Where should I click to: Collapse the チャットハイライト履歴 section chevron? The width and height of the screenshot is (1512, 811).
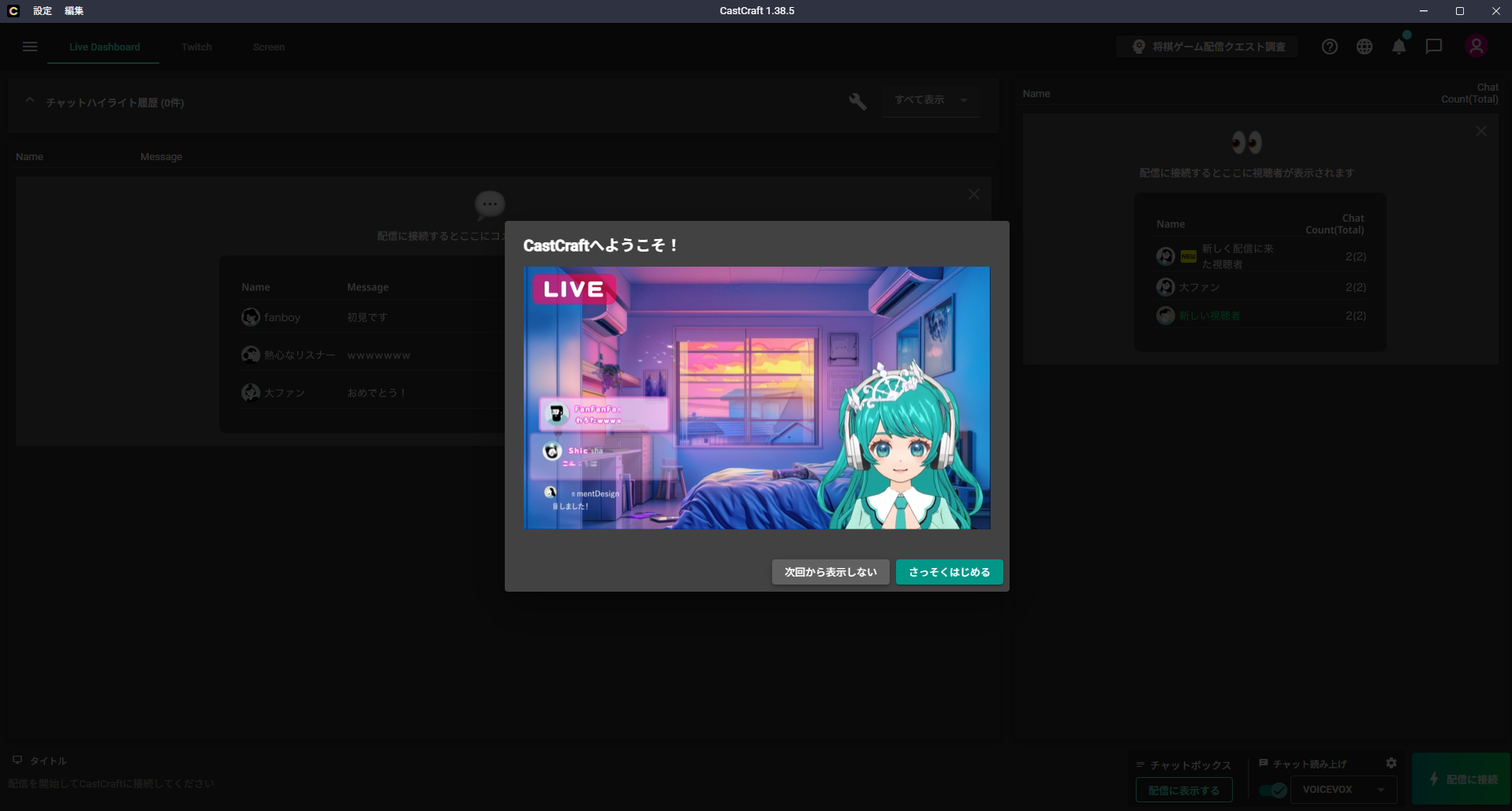(30, 101)
